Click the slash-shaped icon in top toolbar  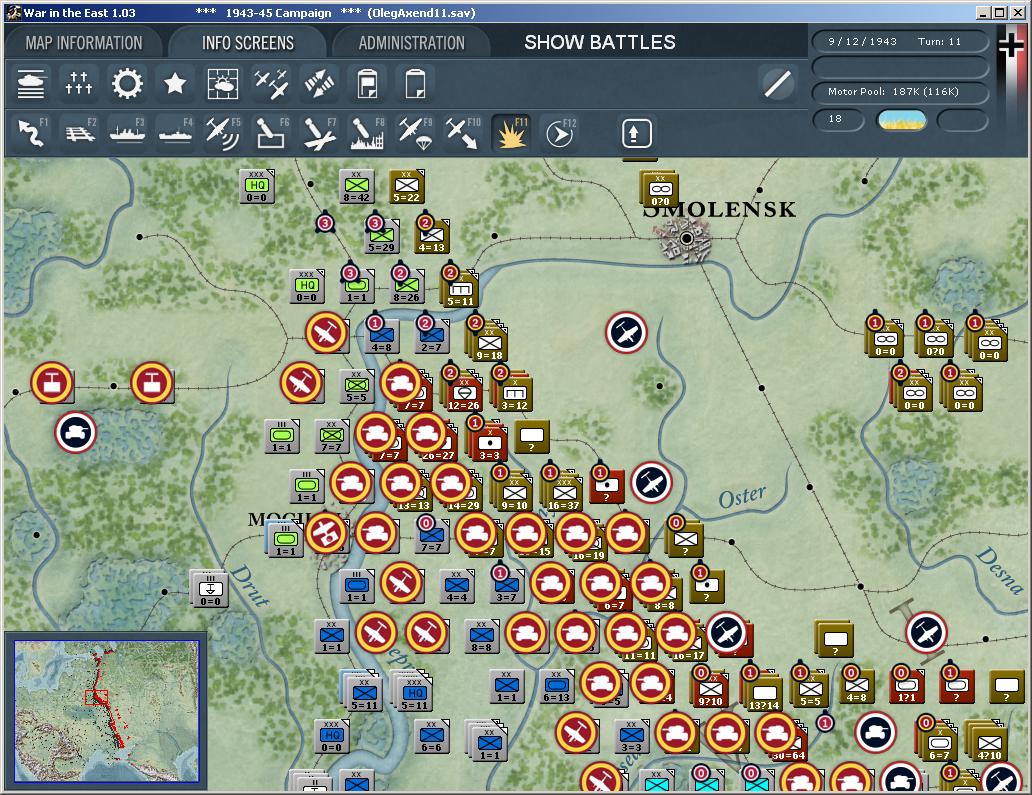(x=777, y=84)
